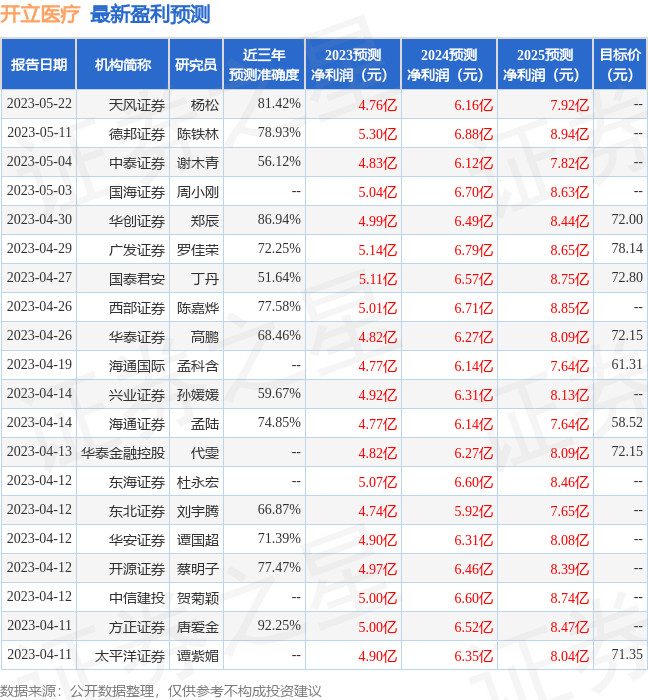648x700 pixels.
Task: Click accuracy value 51.64%
Action: 279,278
